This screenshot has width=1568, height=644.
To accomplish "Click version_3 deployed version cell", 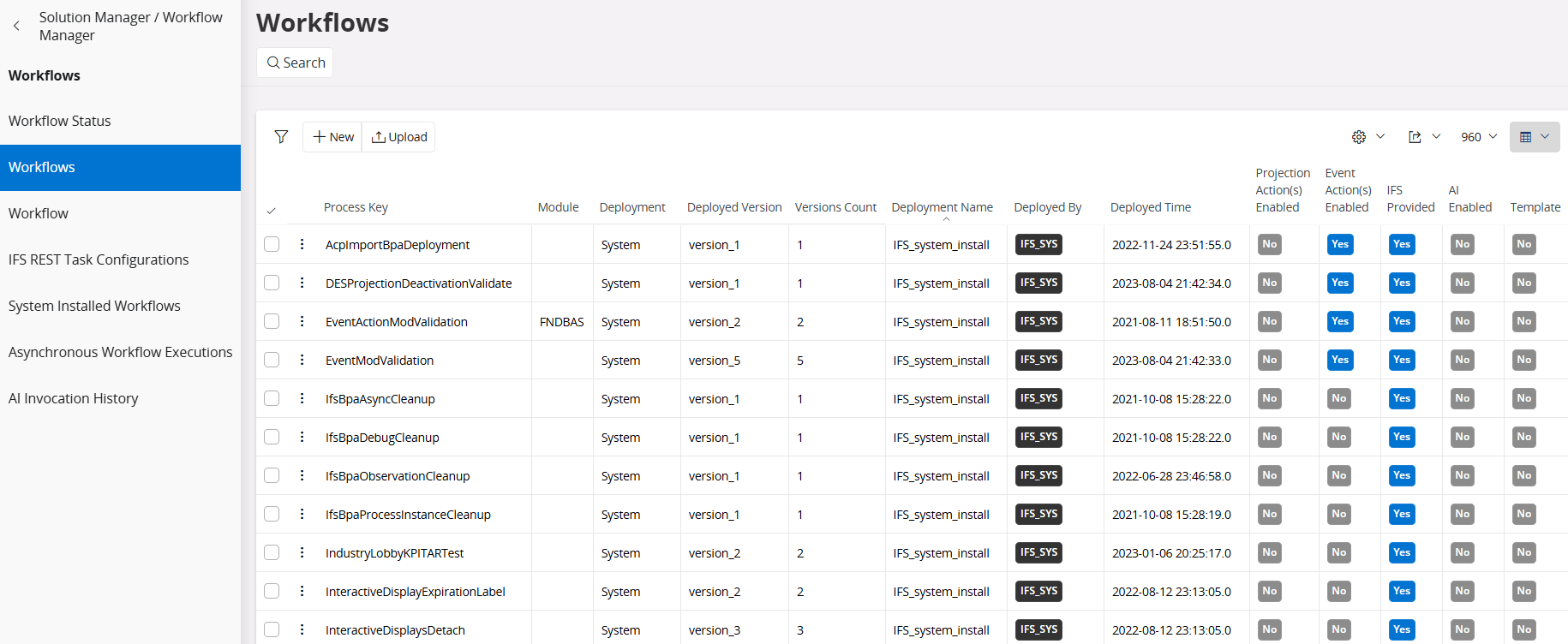I will point(714,630).
